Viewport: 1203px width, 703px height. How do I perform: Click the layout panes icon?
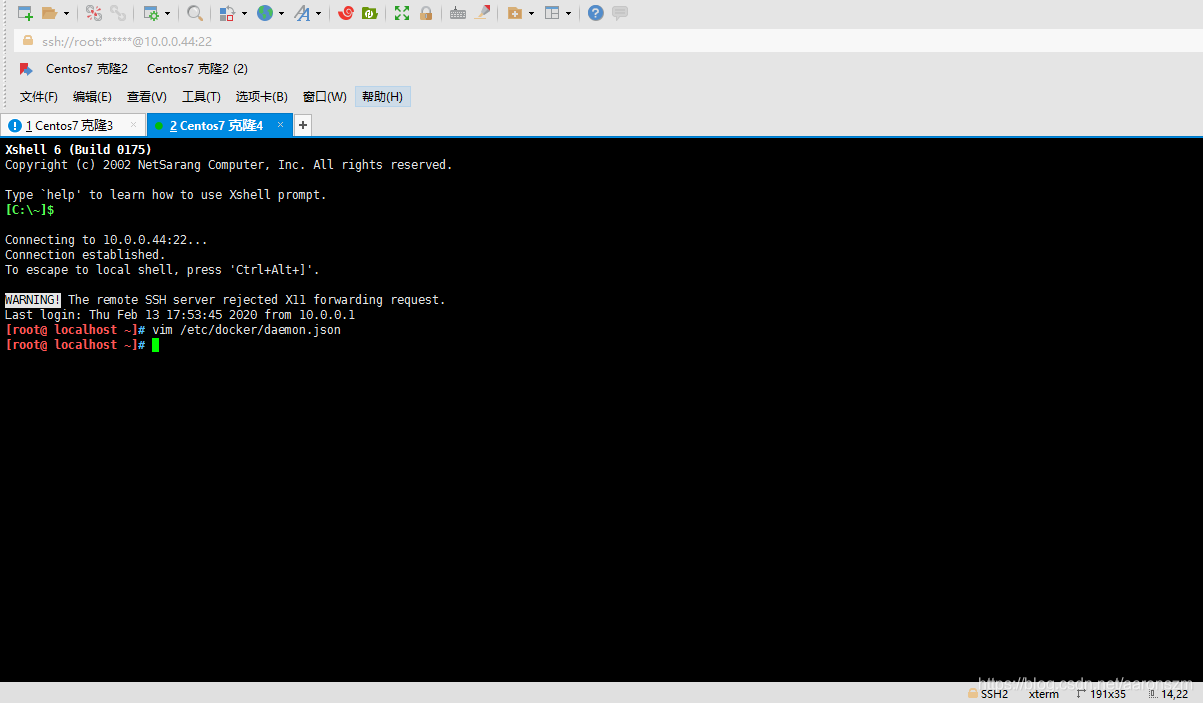(551, 13)
